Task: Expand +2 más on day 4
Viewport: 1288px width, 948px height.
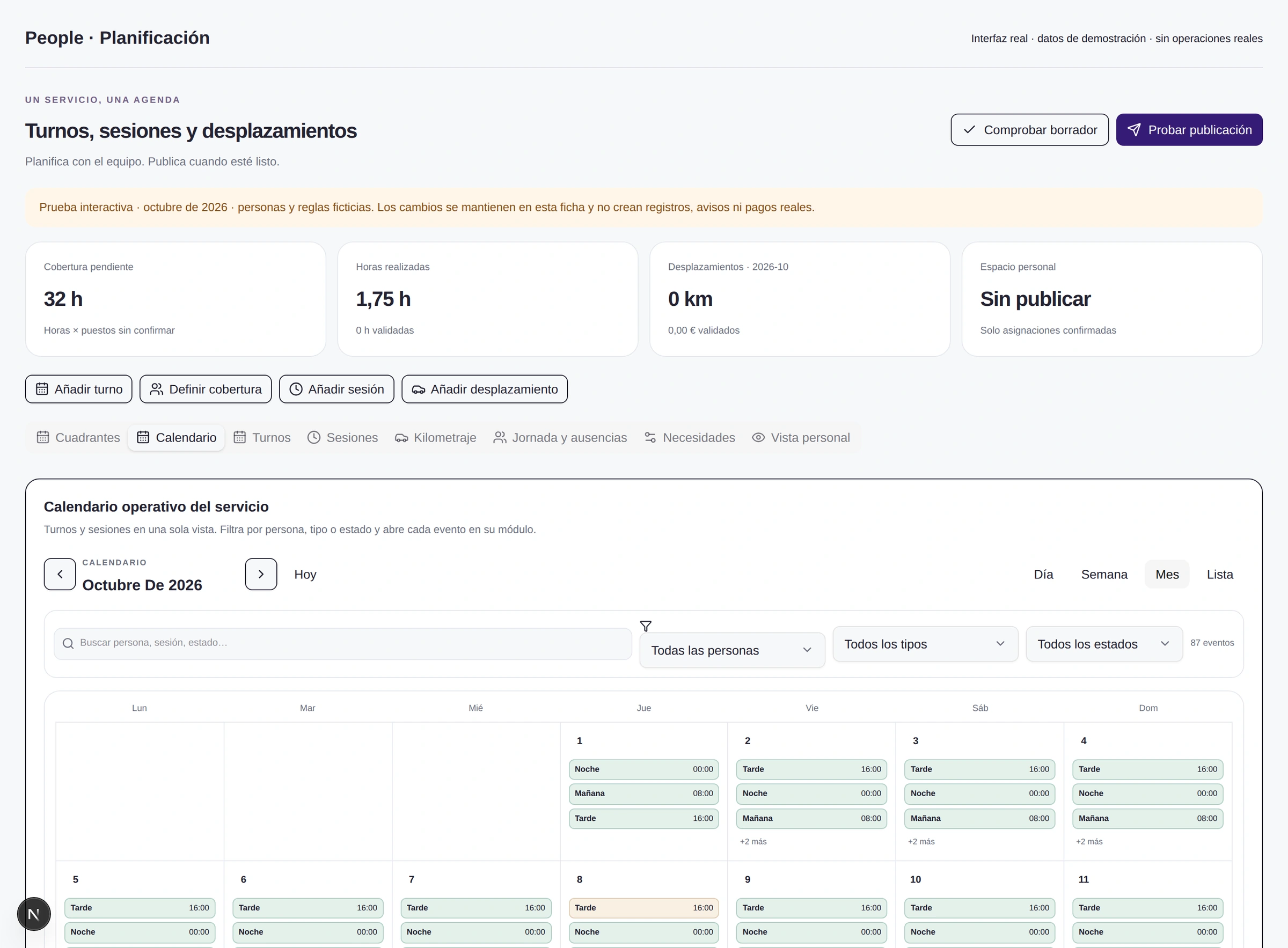Action: (1089, 841)
